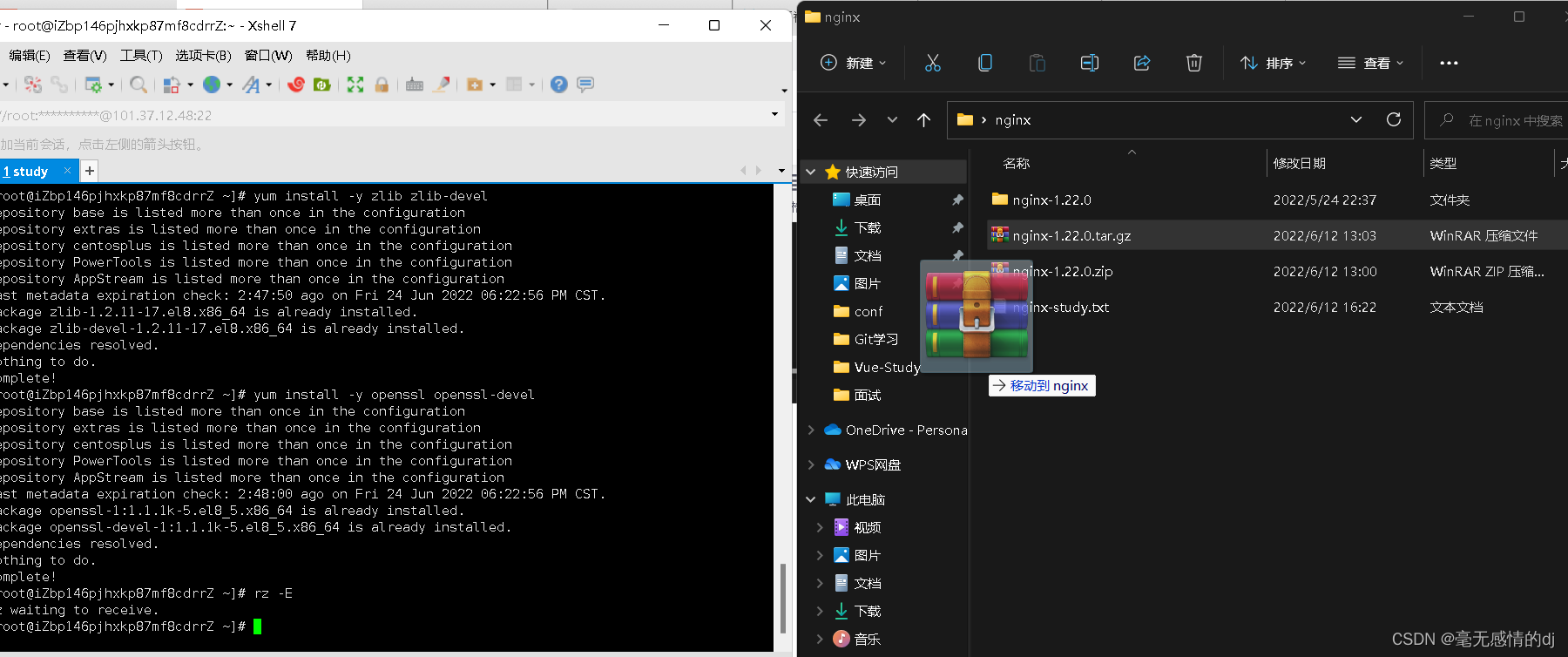1568x657 pixels.
Task: Click the magnifier find icon in Xshell toolbar
Action: [138, 85]
